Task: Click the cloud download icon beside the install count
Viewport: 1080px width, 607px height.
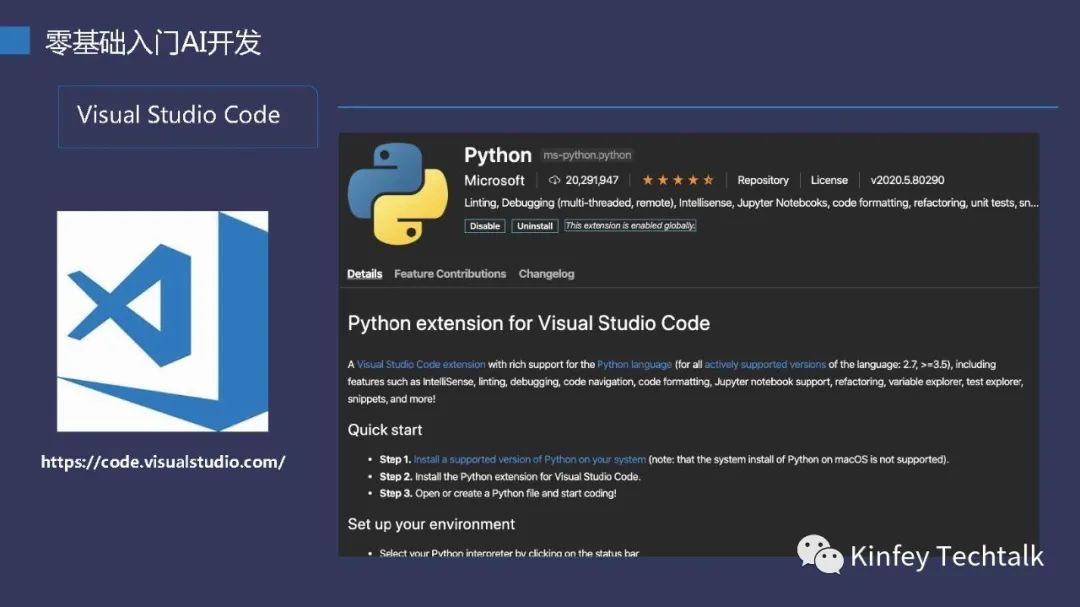Action: [554, 181]
